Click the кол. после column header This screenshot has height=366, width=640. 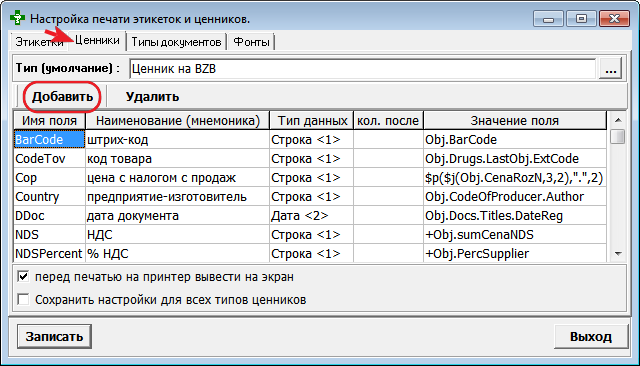pyautogui.click(x=388, y=121)
